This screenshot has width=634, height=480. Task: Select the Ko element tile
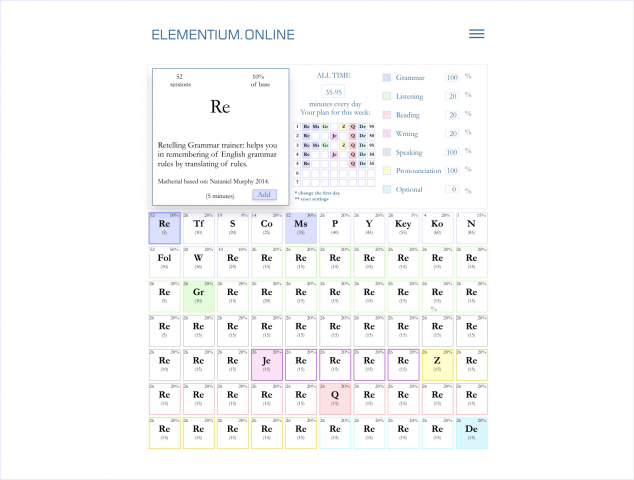click(437, 228)
